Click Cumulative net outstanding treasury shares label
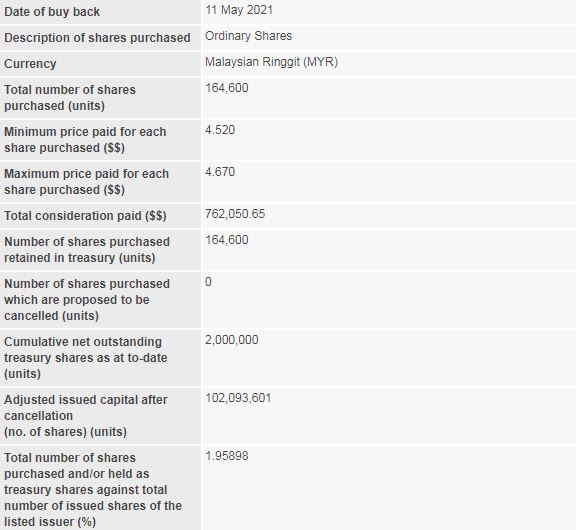Screen dimensions: 576x530 [86, 358]
